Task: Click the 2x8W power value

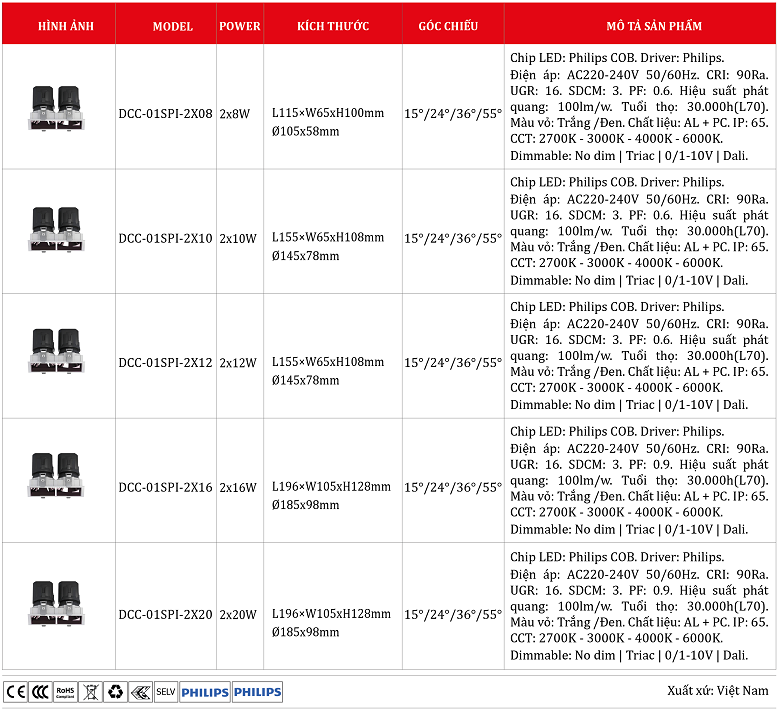Action: point(235,114)
